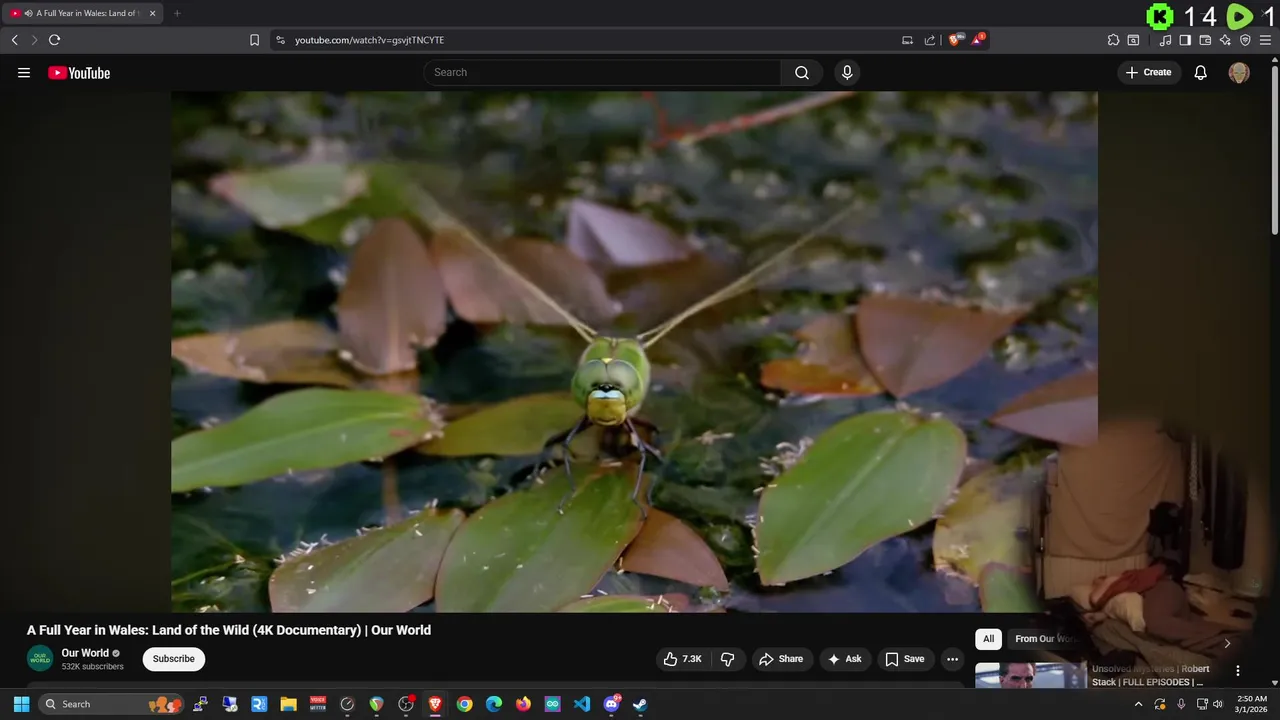Open the Our World channel name link

tap(85, 653)
